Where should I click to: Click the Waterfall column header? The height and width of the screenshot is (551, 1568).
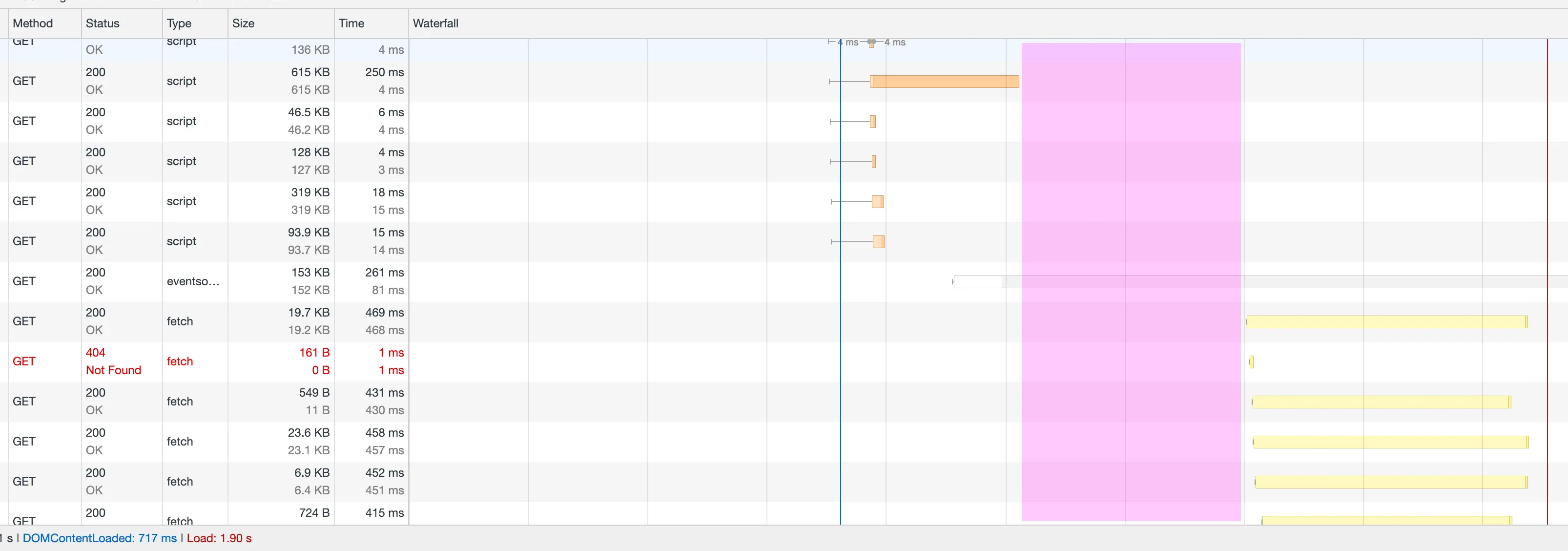(435, 23)
